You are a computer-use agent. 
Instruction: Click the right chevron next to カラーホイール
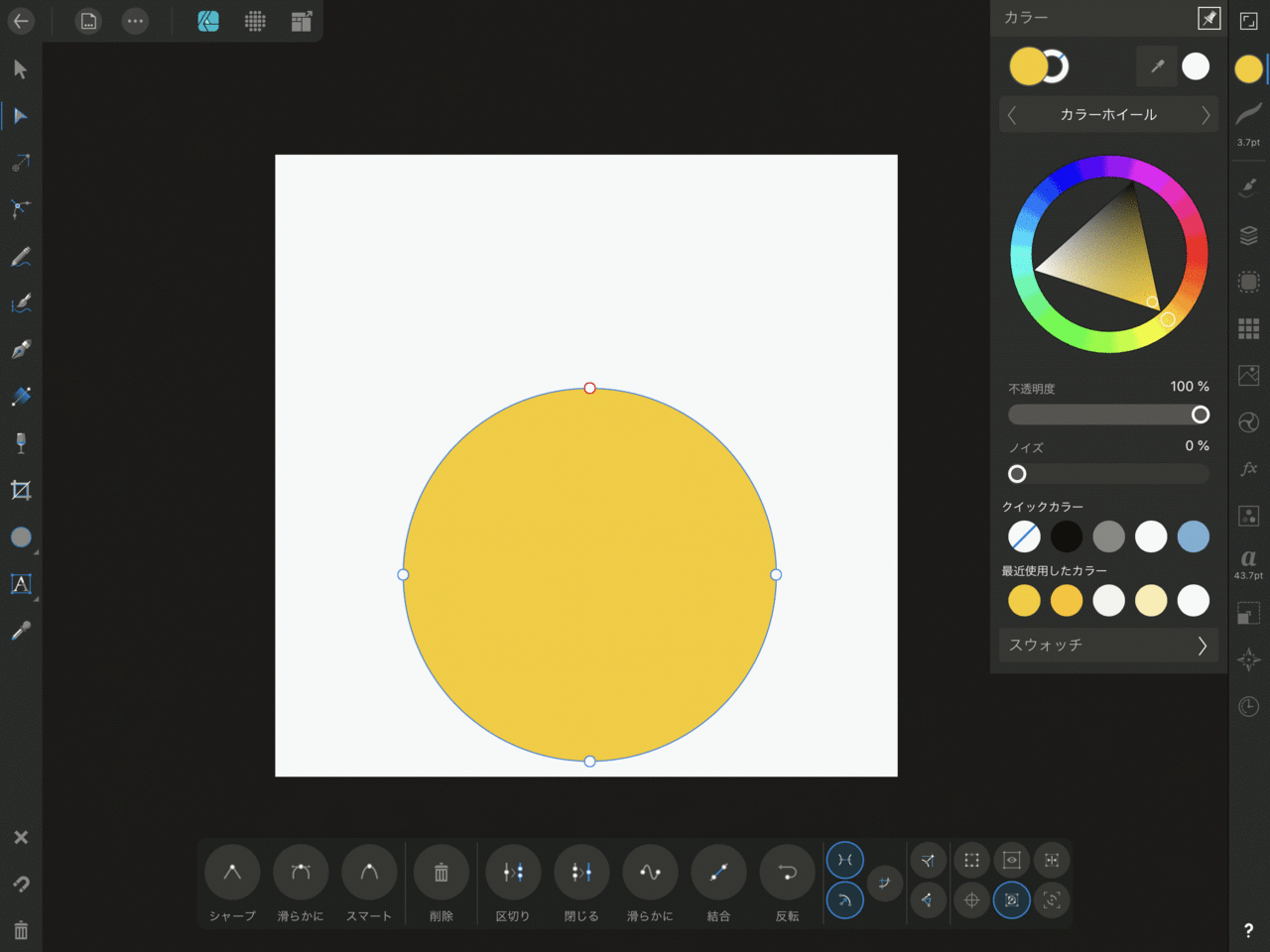tap(1206, 114)
